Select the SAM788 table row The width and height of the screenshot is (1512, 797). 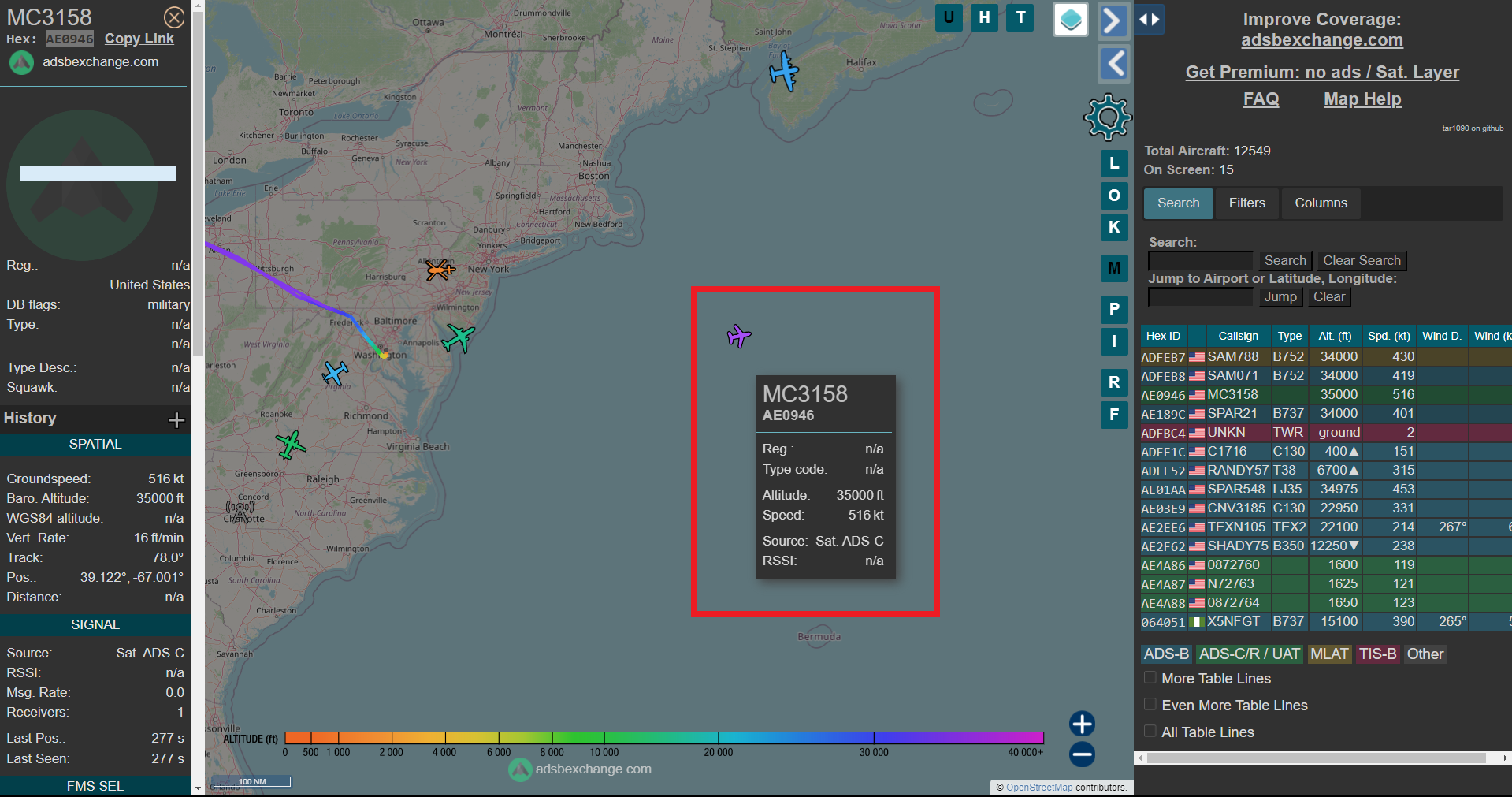[x=1326, y=357]
